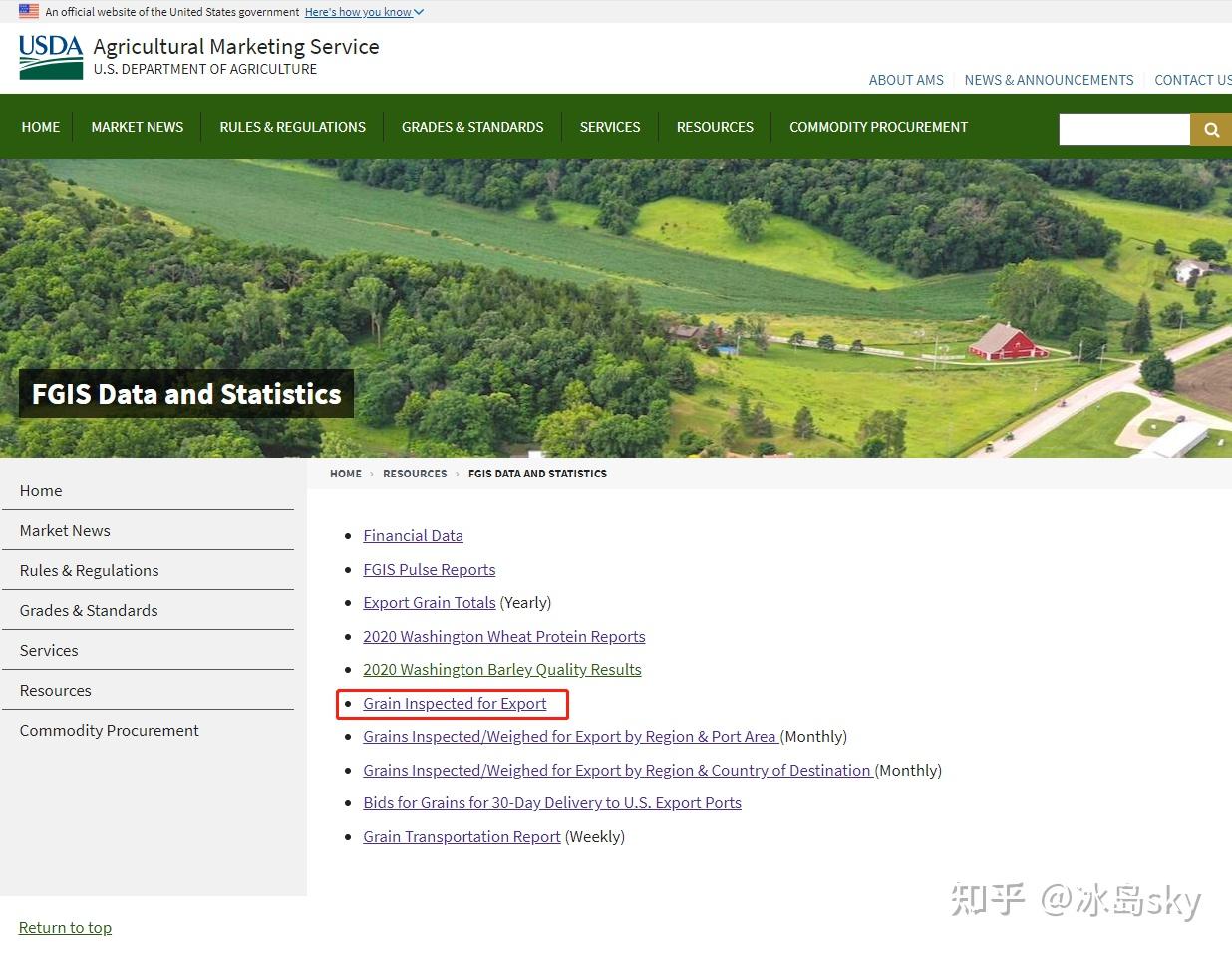The height and width of the screenshot is (953, 1232).
Task: Select Resources in the left sidebar
Action: click(x=55, y=690)
